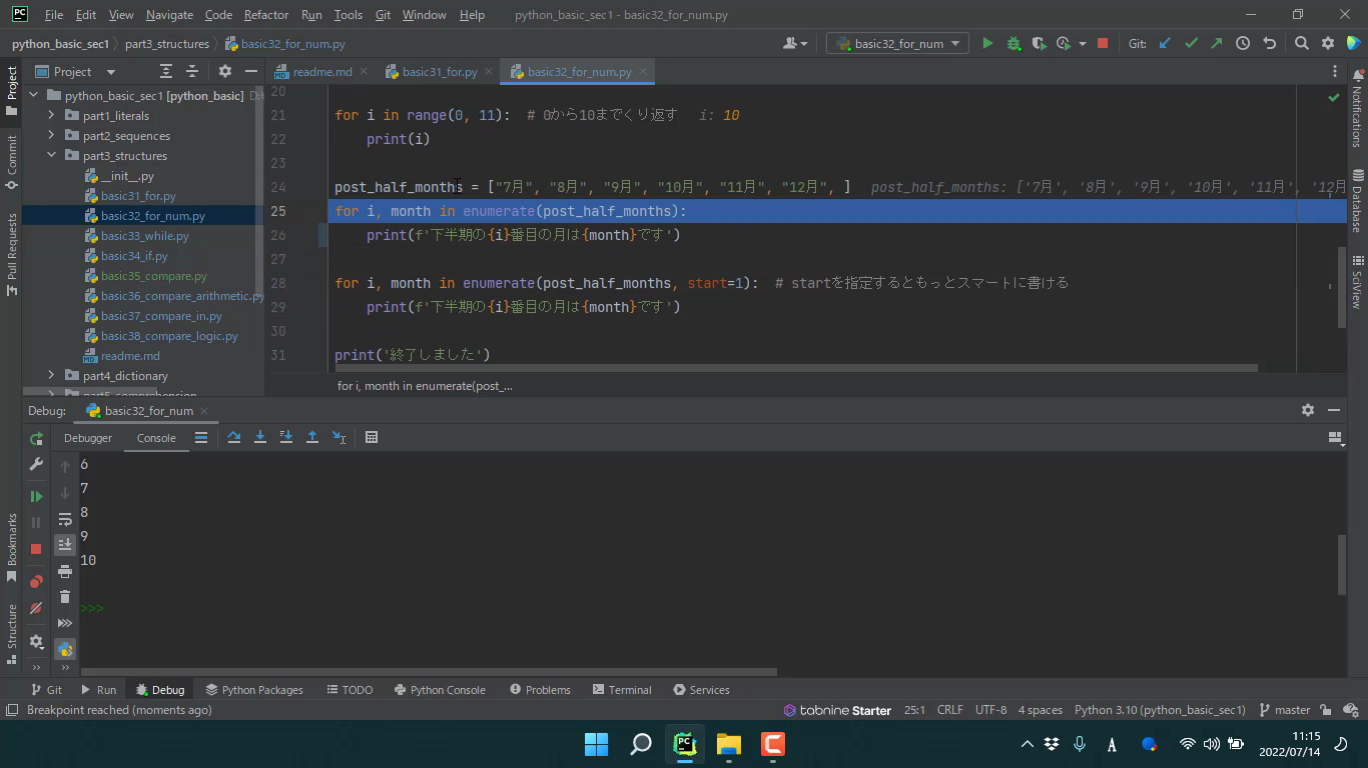The width and height of the screenshot is (1368, 768).
Task: Open the Refactor menu
Action: coord(265,15)
